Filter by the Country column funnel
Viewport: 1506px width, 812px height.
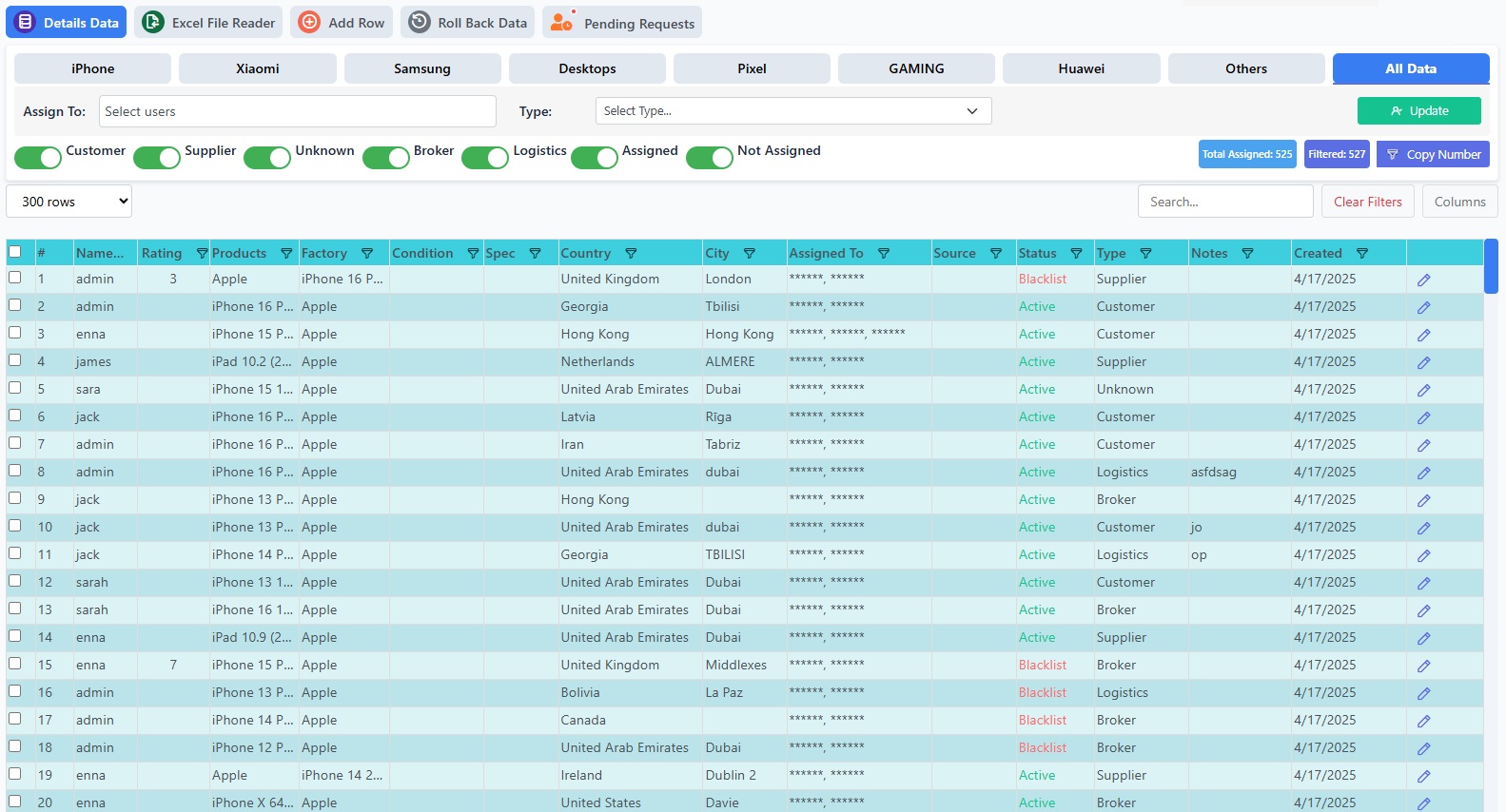(x=631, y=253)
